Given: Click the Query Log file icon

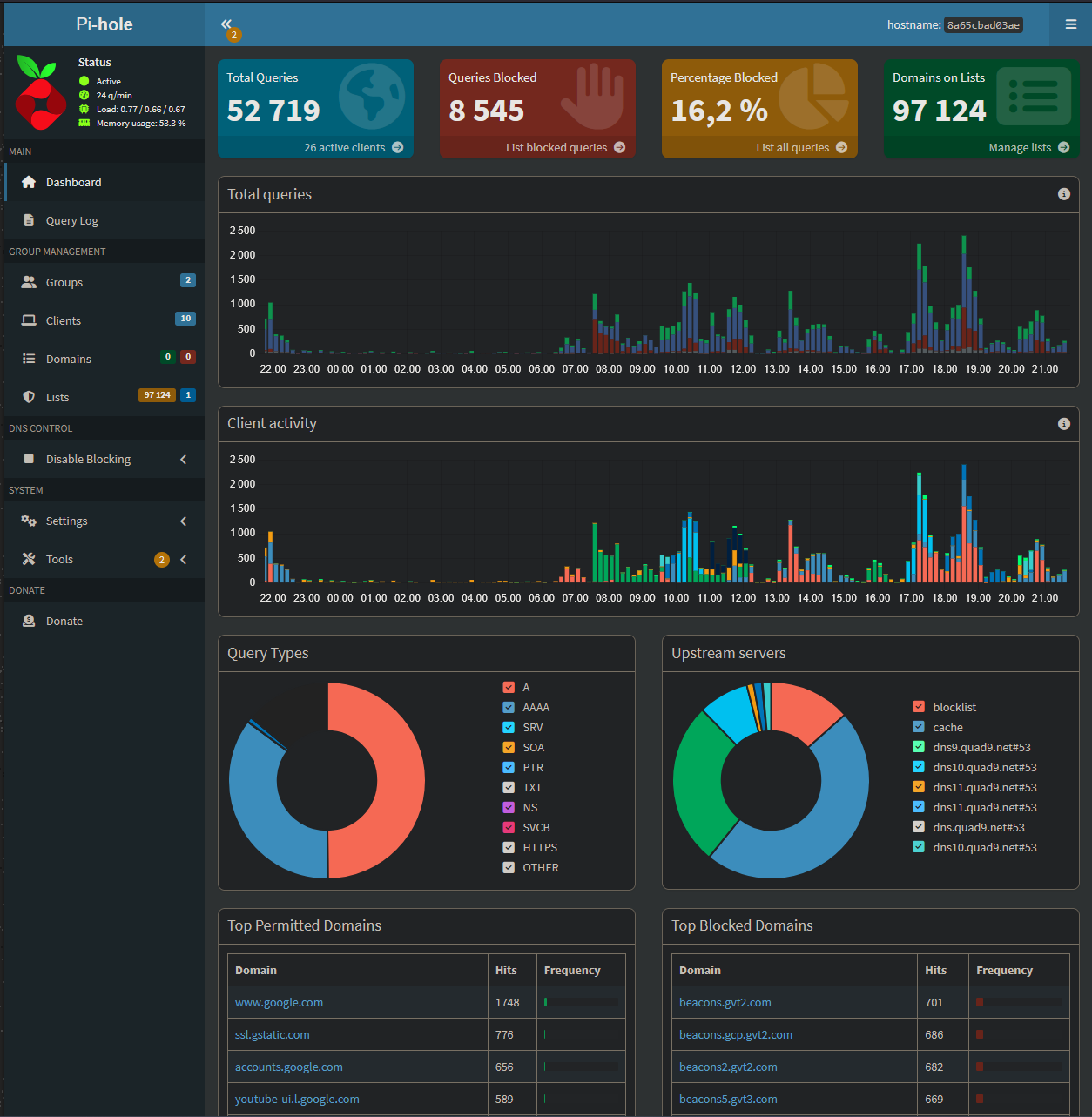Looking at the screenshot, I should [29, 220].
